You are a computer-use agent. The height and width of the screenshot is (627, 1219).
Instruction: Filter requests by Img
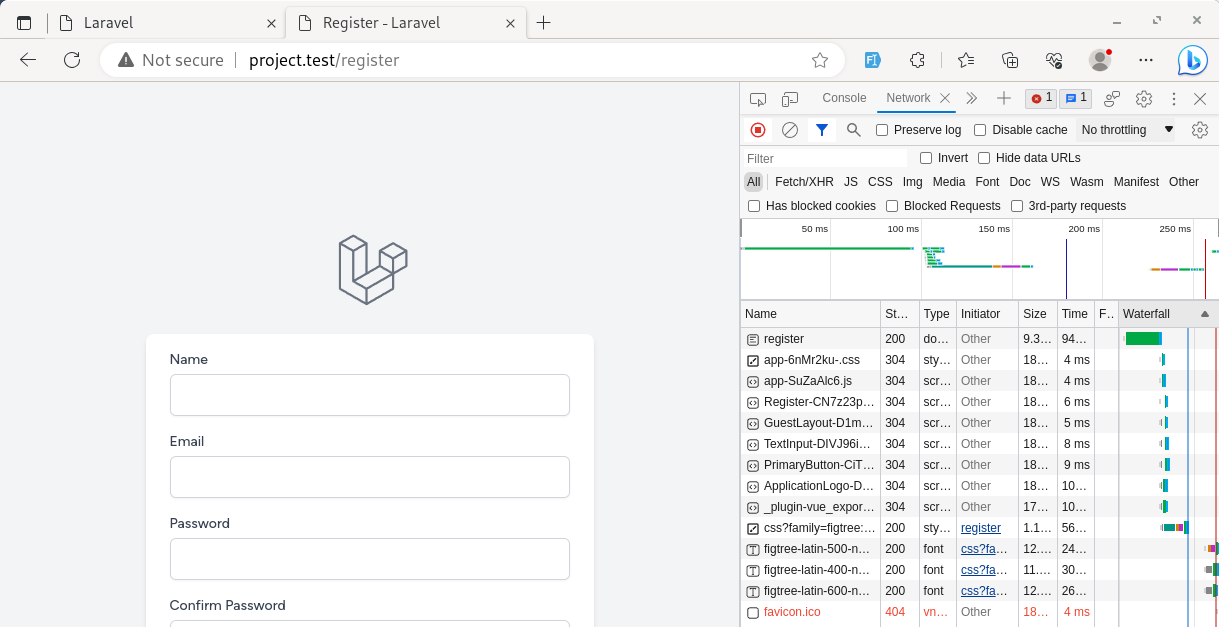click(x=913, y=182)
